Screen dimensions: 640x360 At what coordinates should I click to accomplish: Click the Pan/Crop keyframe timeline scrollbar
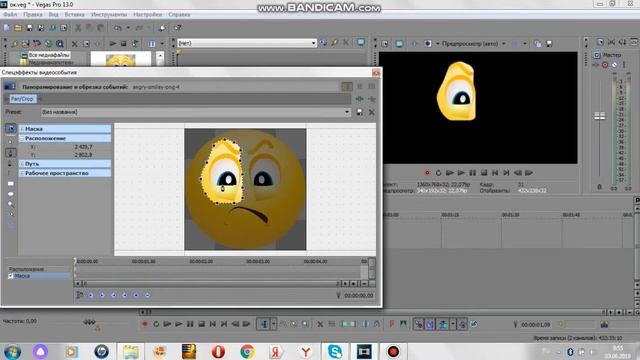click(210, 283)
